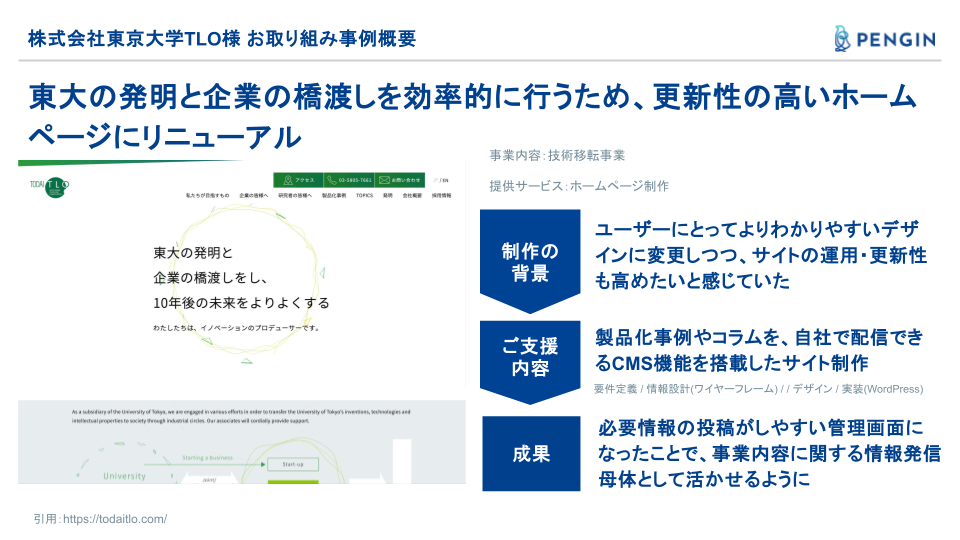This screenshot has height=540, width=960.
Task: Click the 成果 blue box
Action: click(531, 454)
